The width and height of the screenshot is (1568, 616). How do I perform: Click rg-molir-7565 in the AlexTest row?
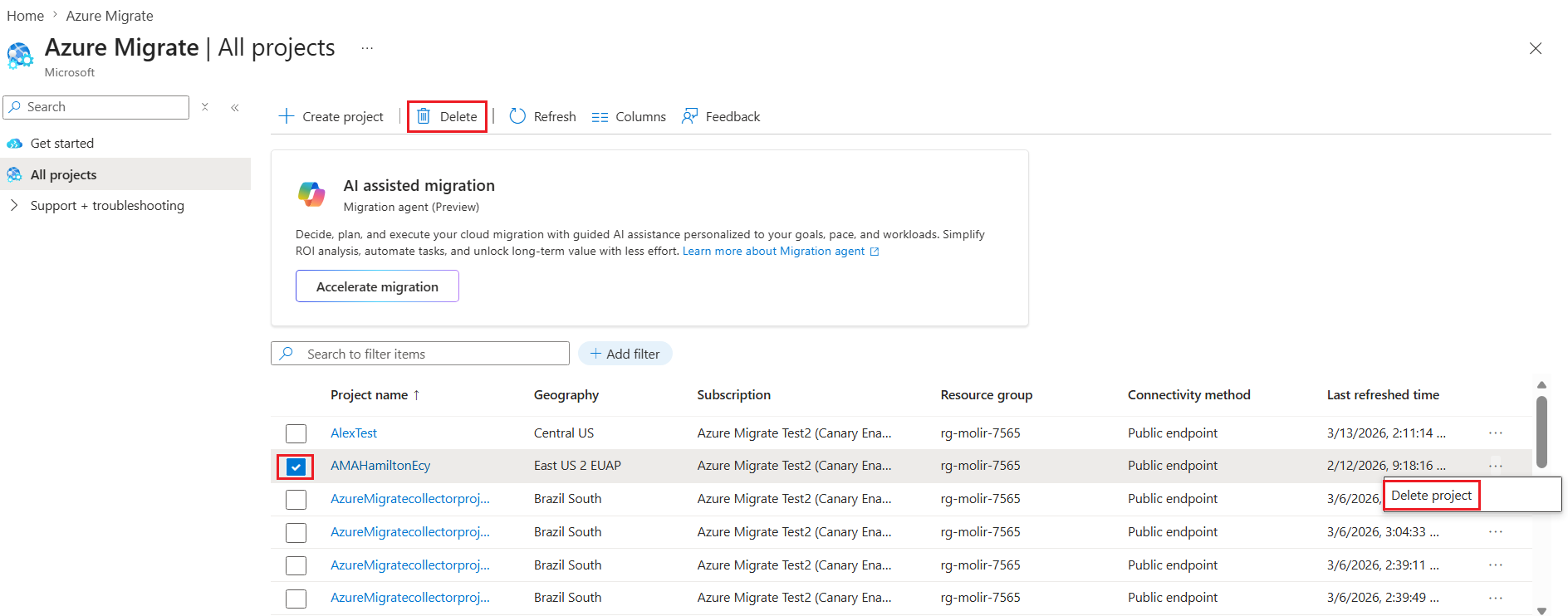981,433
